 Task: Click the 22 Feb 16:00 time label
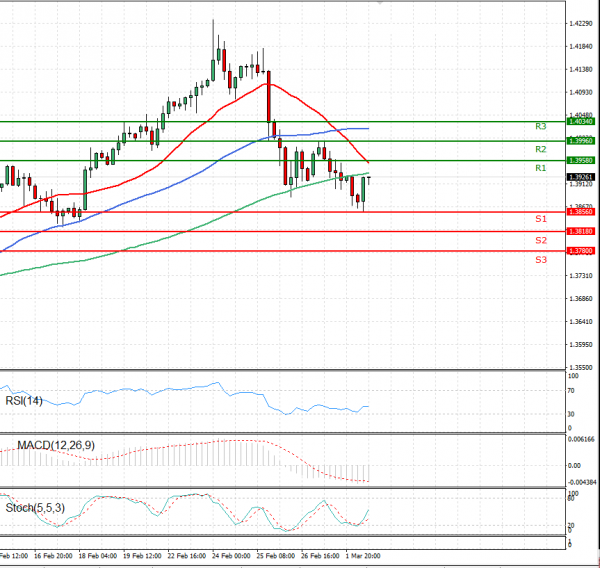187,556
